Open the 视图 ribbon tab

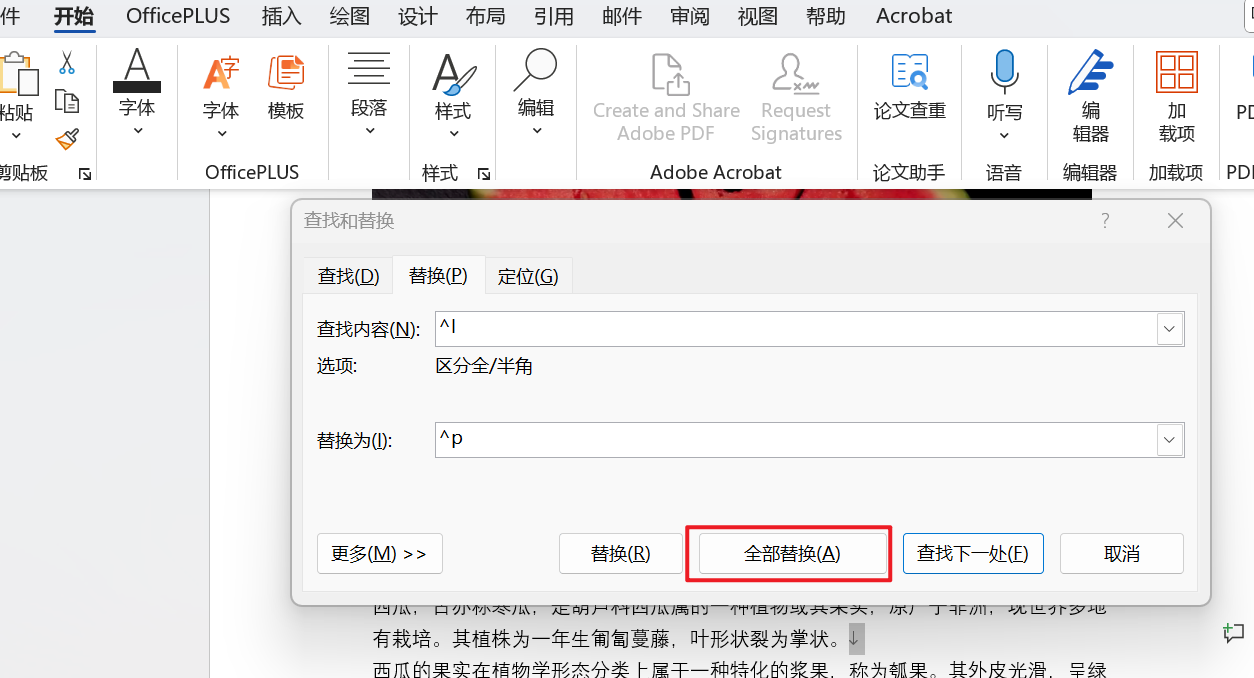(x=758, y=16)
